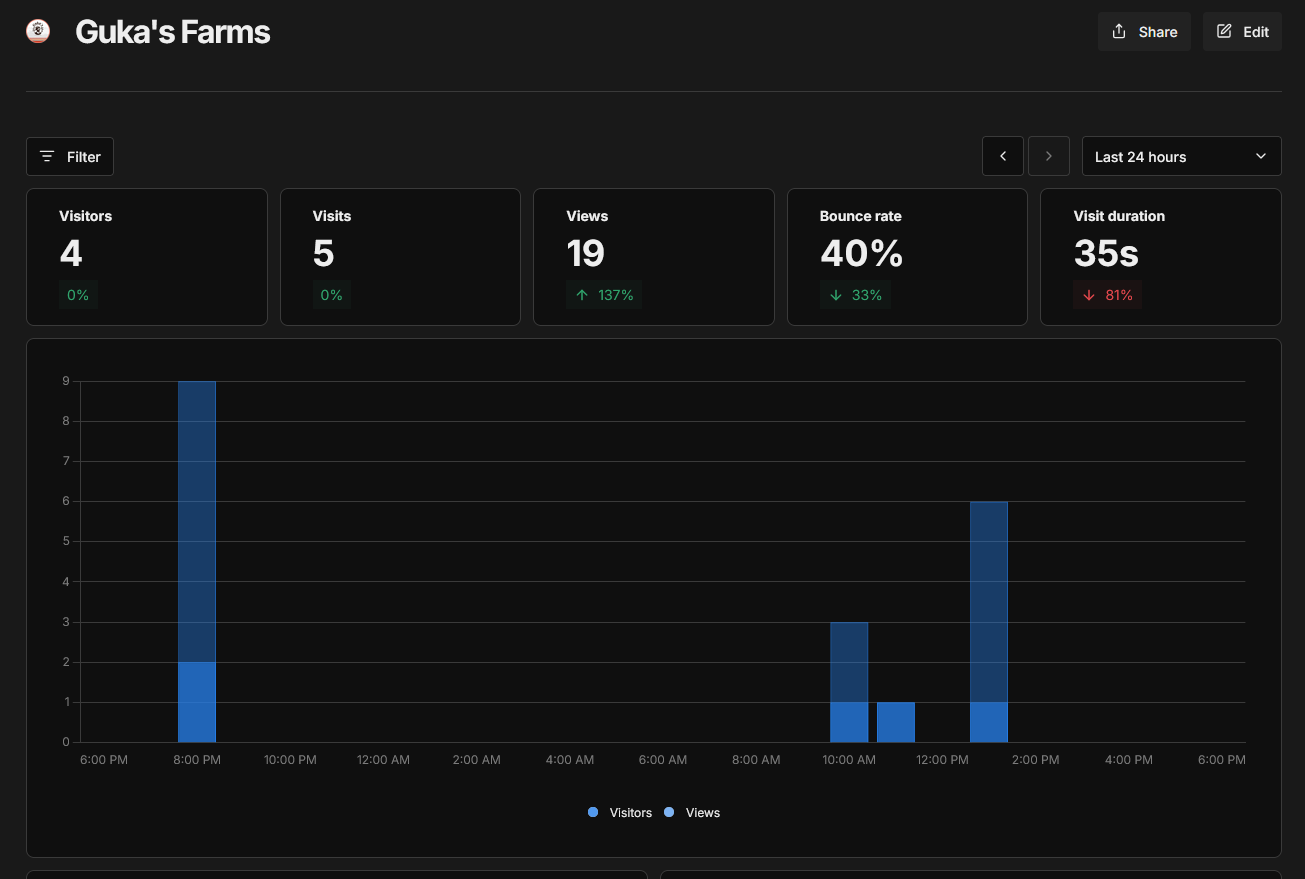Expand the Filter options
Viewport: 1305px width, 879px height.
point(69,156)
